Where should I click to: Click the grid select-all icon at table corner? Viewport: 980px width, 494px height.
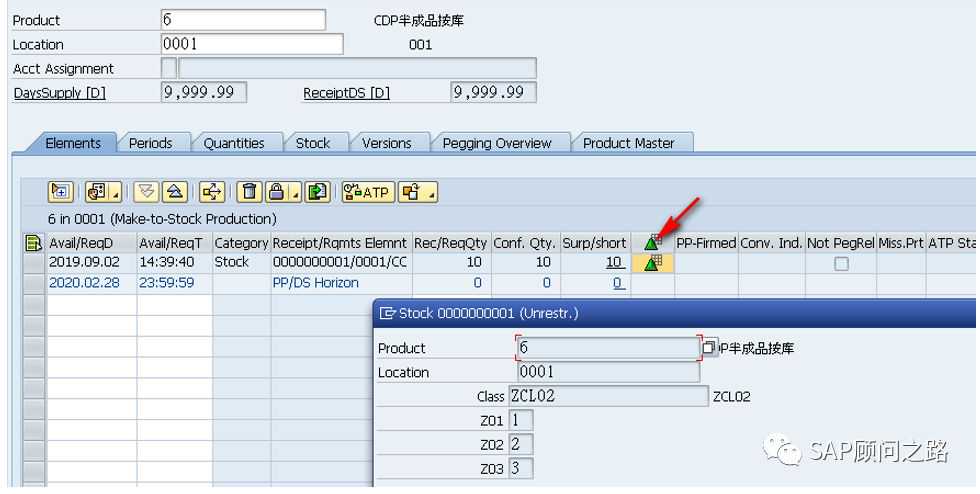tap(33, 243)
